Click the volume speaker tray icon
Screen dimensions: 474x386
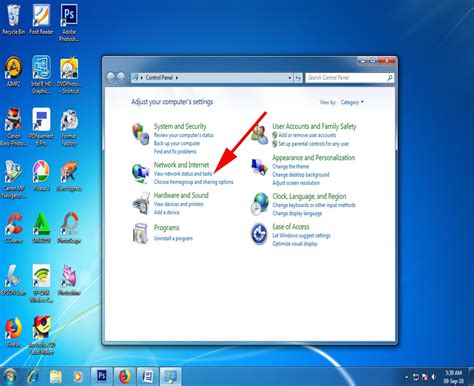[x=434, y=377]
